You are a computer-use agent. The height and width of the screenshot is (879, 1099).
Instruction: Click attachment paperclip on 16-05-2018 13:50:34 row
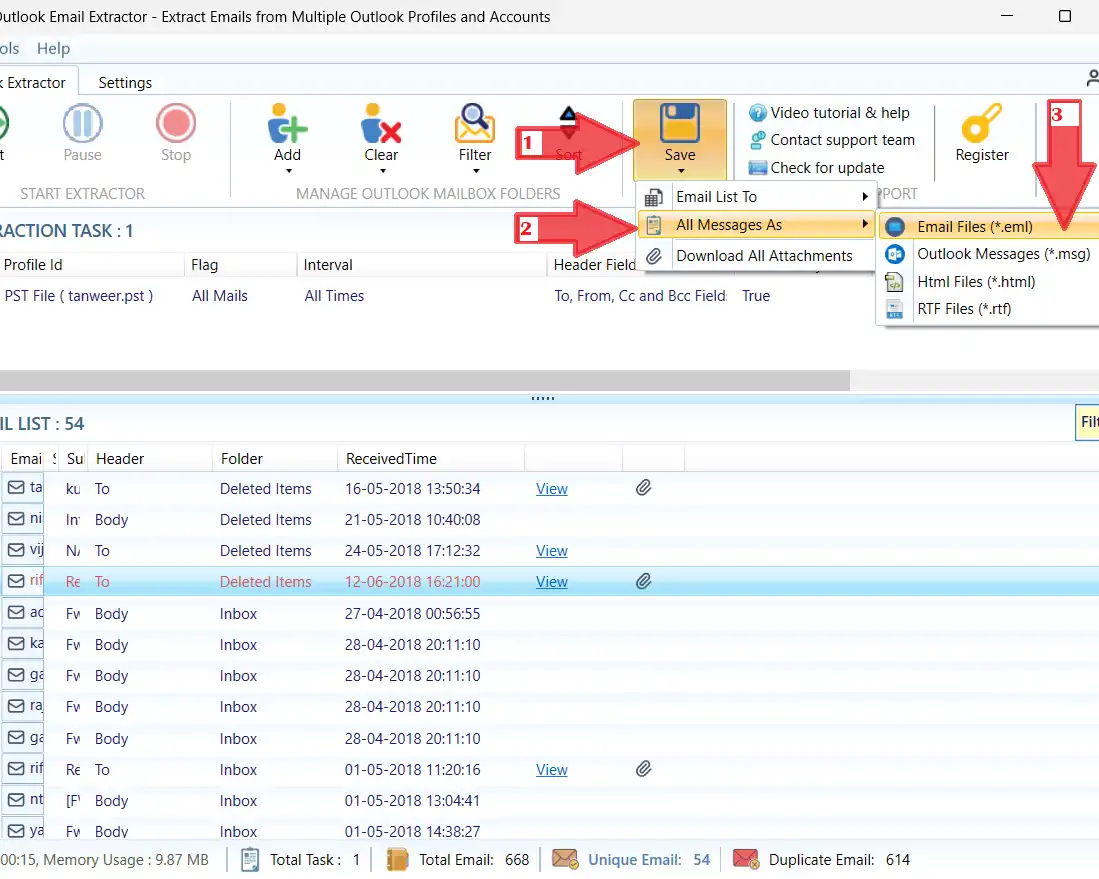pyautogui.click(x=643, y=488)
